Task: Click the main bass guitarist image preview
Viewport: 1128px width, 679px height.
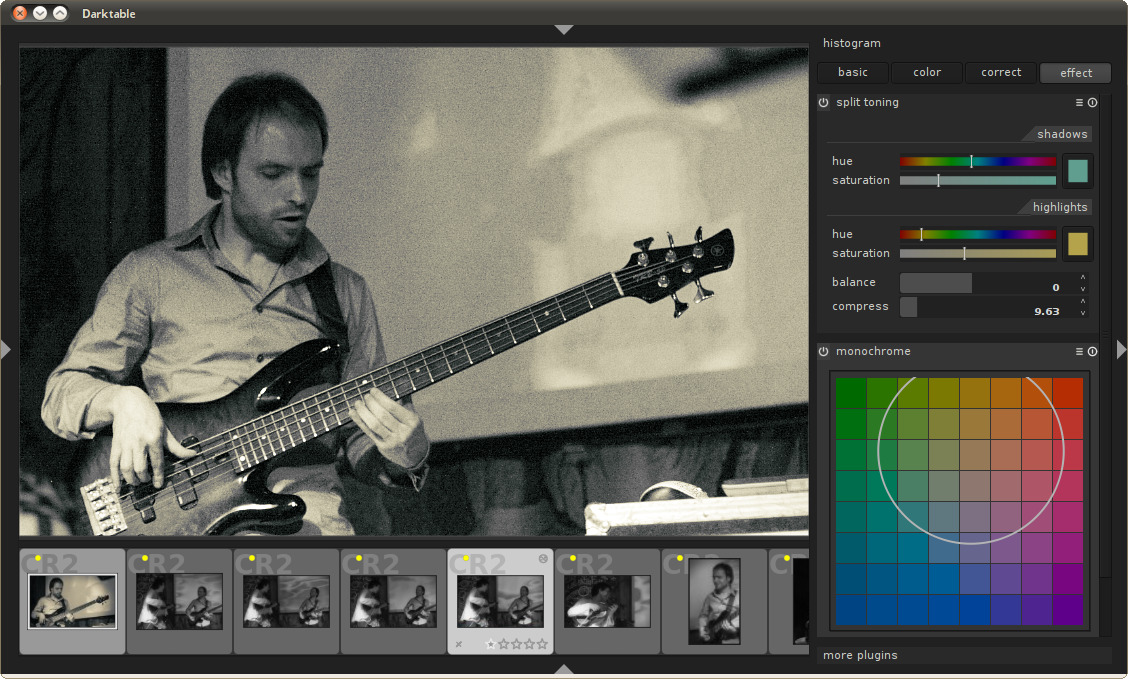Action: (414, 291)
